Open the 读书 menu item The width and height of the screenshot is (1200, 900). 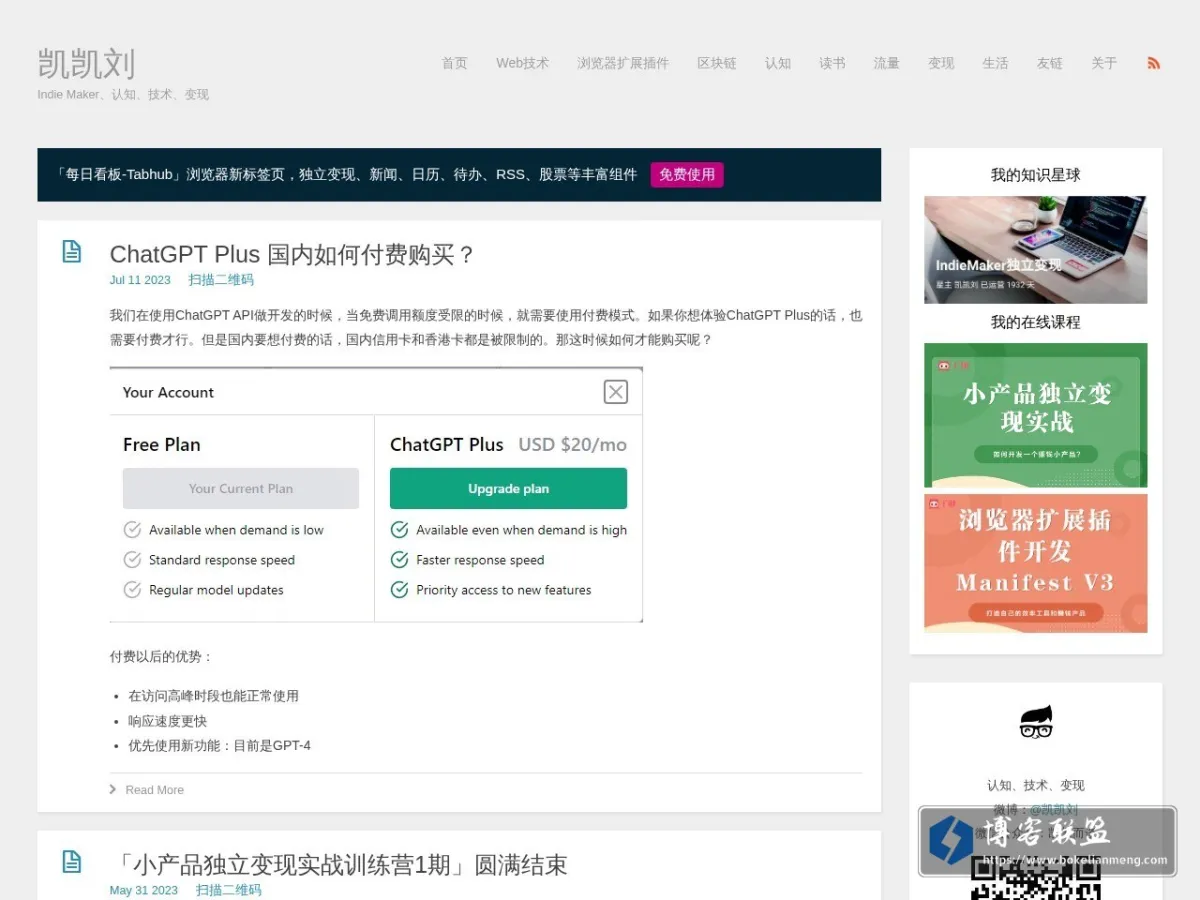[832, 63]
